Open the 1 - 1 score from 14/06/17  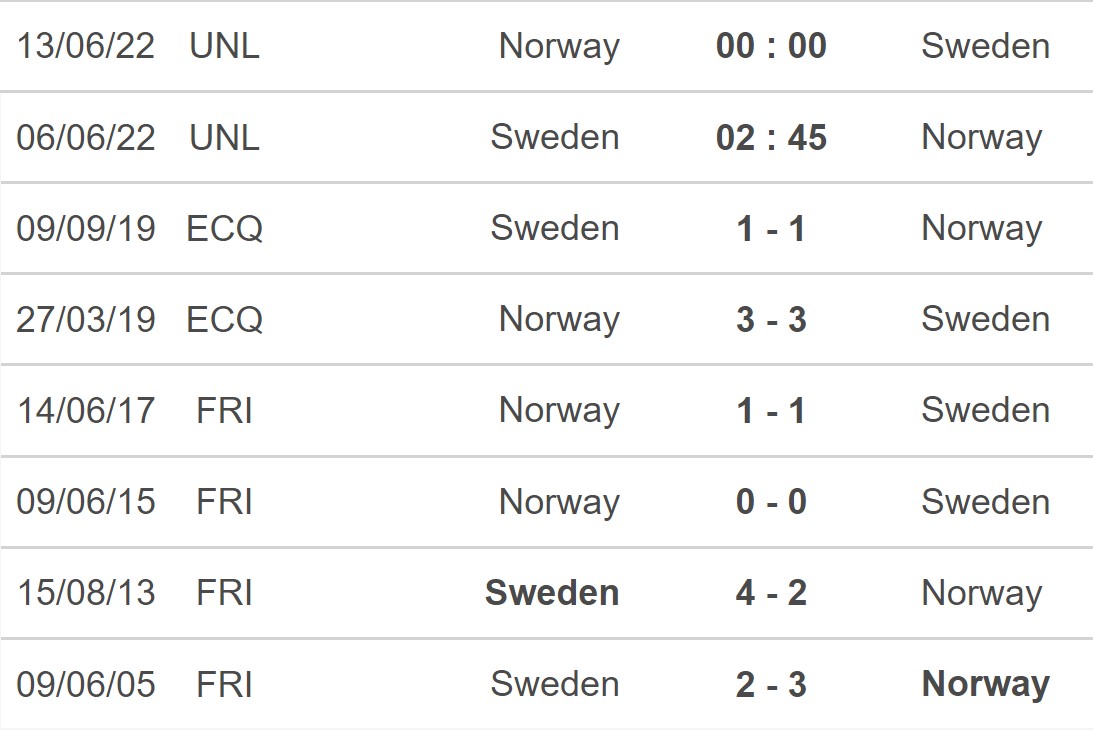[x=771, y=411]
